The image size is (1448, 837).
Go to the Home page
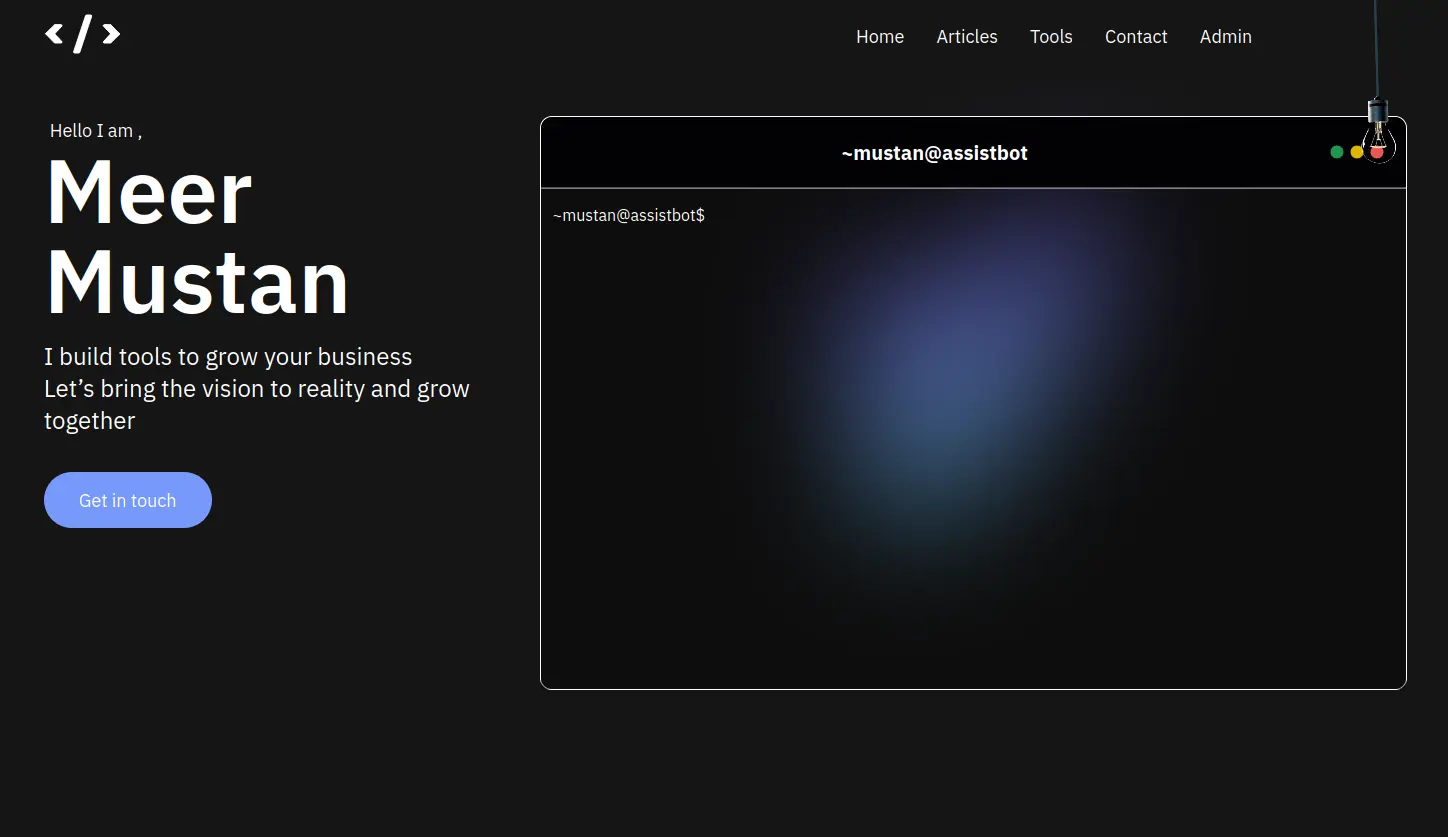879,37
